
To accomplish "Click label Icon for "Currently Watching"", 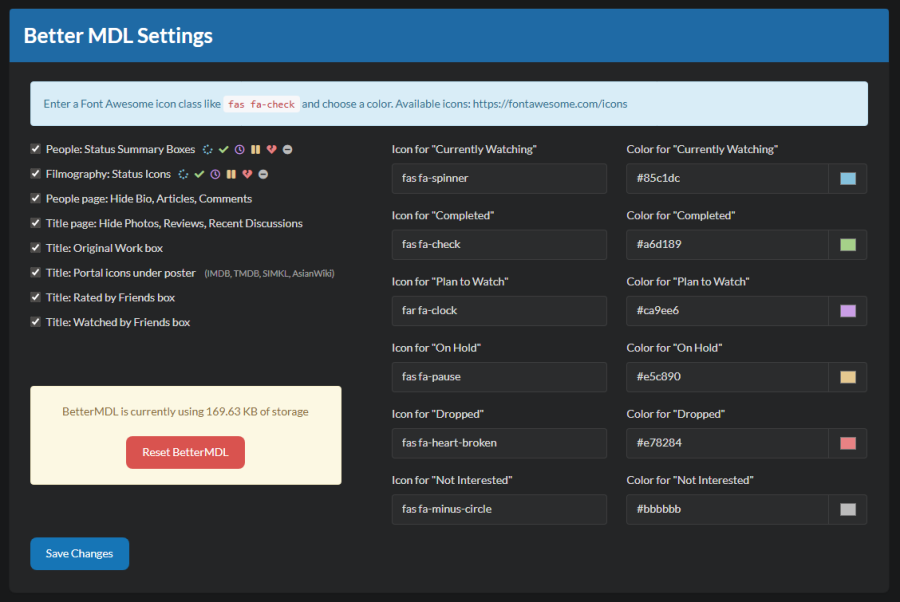I will coord(464,149).
